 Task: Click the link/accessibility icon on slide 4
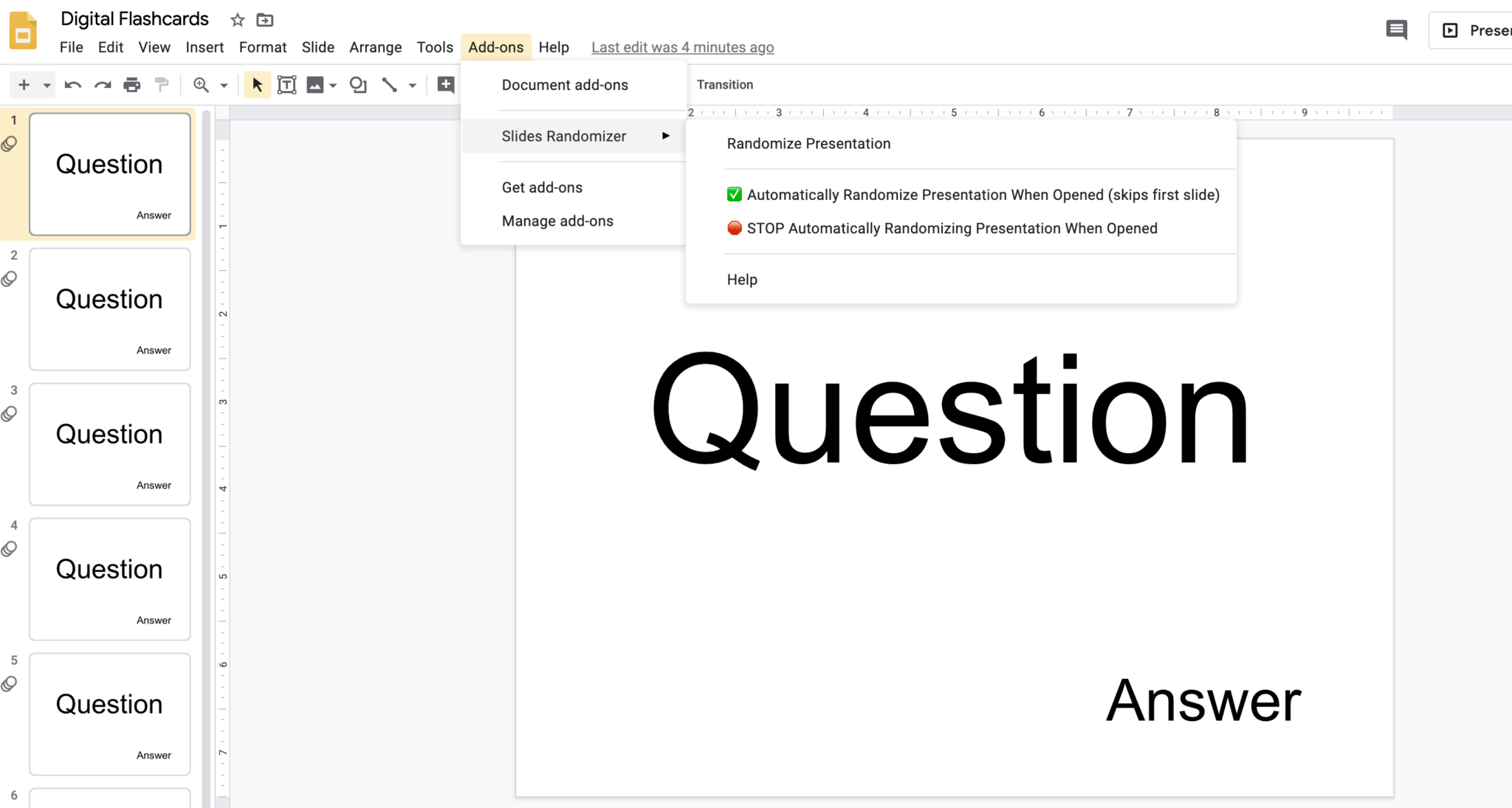(10, 548)
